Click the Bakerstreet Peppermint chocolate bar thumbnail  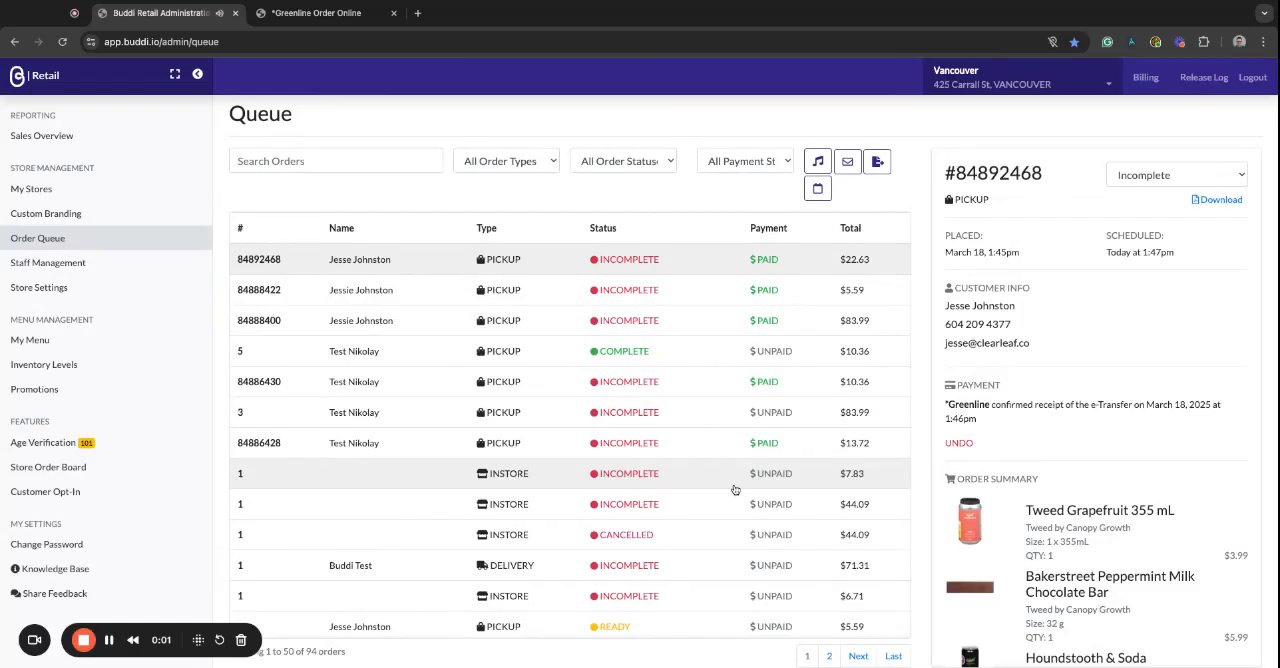tap(970, 587)
